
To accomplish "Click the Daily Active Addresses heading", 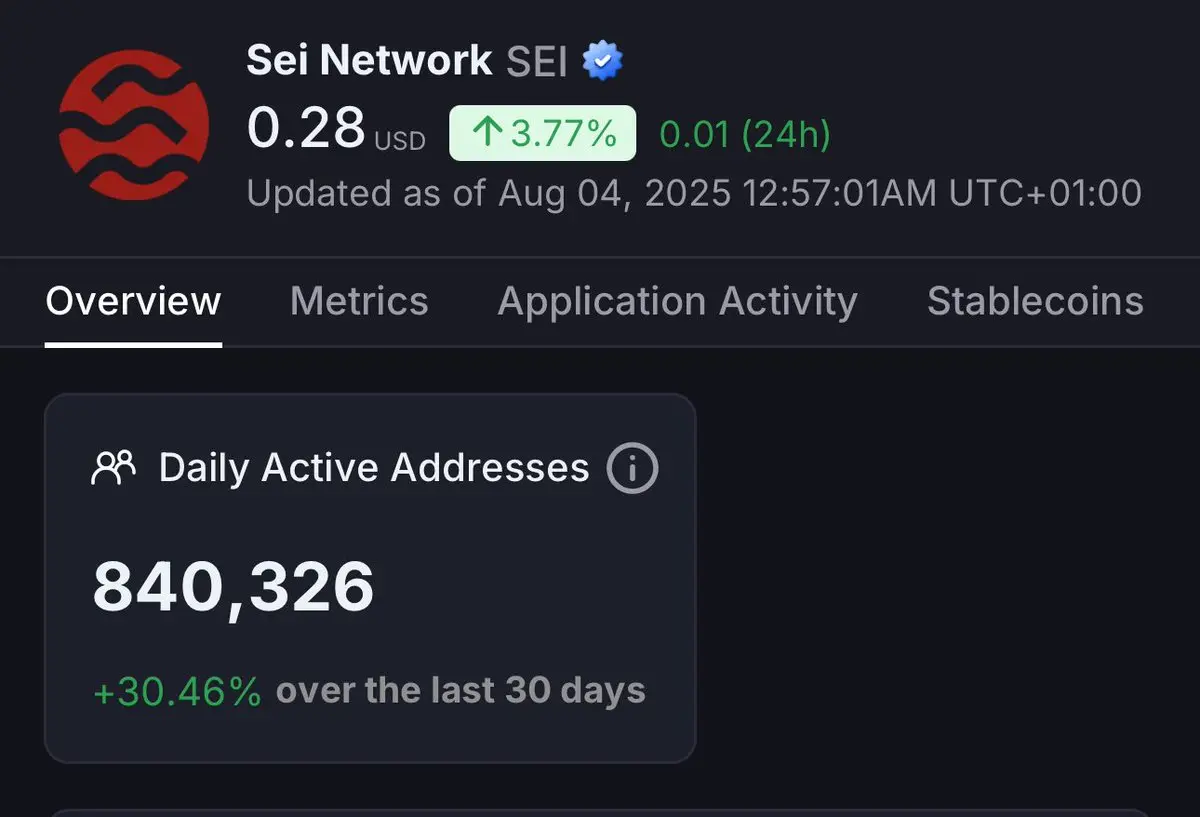I will pyautogui.click(x=374, y=468).
